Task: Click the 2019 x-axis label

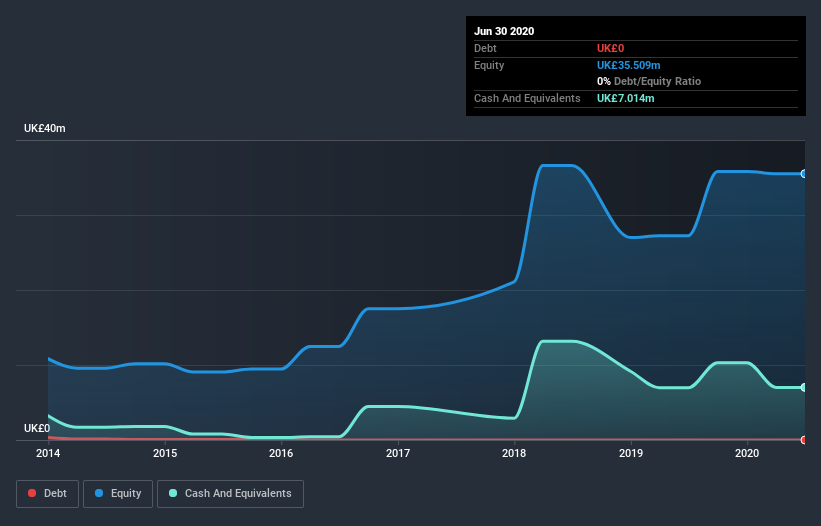Action: (631, 453)
